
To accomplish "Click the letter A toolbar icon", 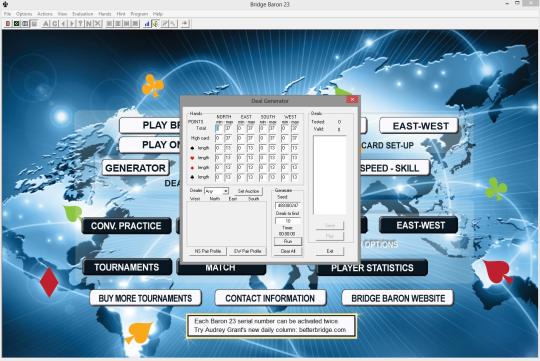I will pyautogui.click(x=46, y=23).
